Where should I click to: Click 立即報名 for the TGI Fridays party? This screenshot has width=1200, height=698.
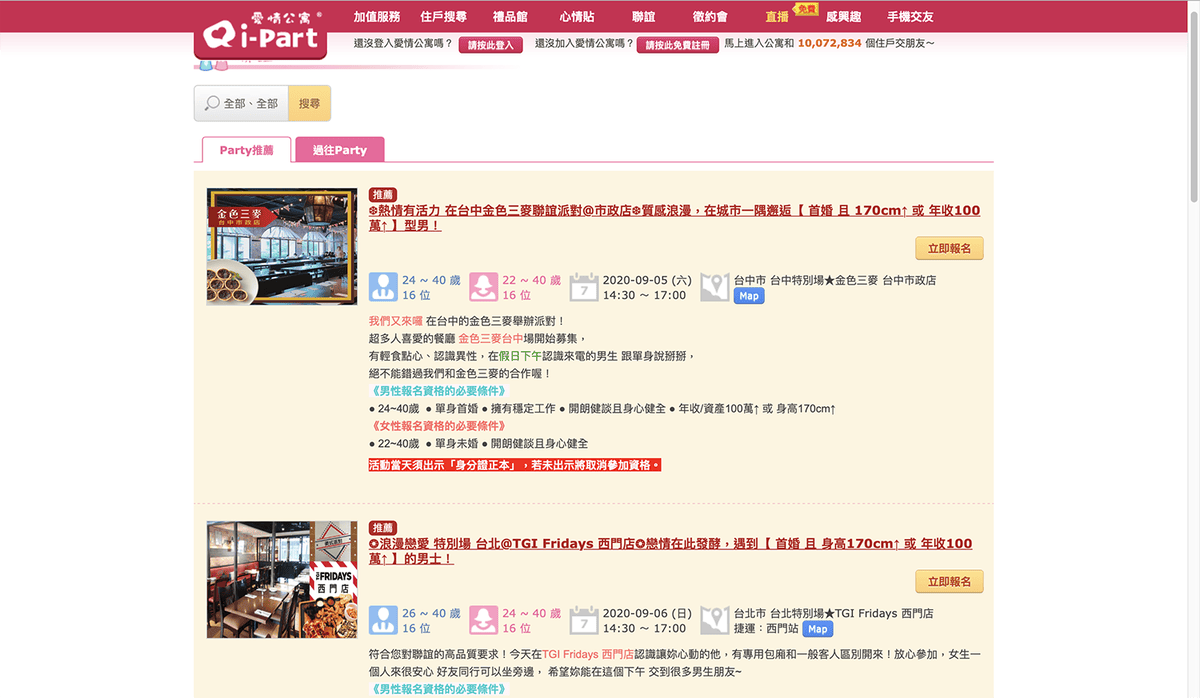tap(949, 581)
